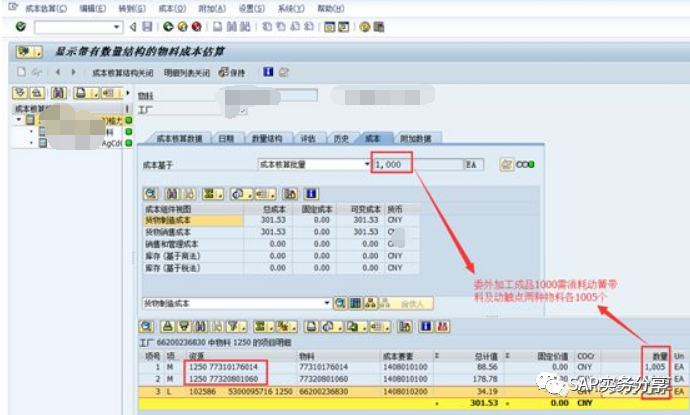
Task: Open Help via the yellow question icon
Action: click(365, 27)
